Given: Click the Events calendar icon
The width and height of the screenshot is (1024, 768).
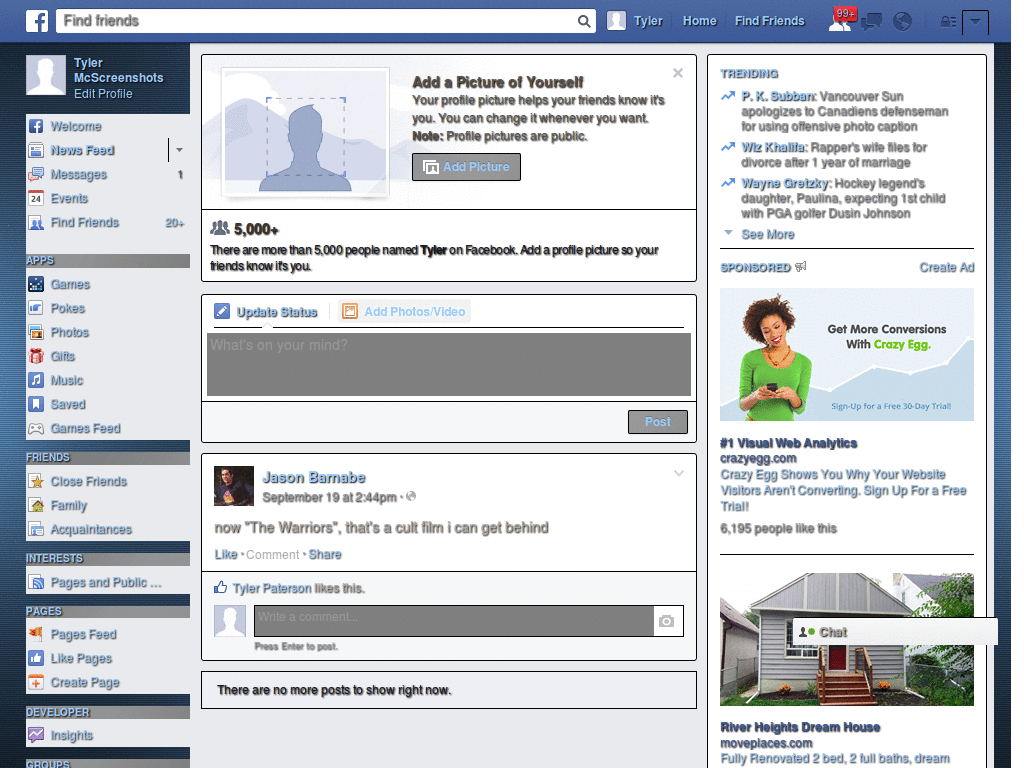Looking at the screenshot, I should [36, 199].
